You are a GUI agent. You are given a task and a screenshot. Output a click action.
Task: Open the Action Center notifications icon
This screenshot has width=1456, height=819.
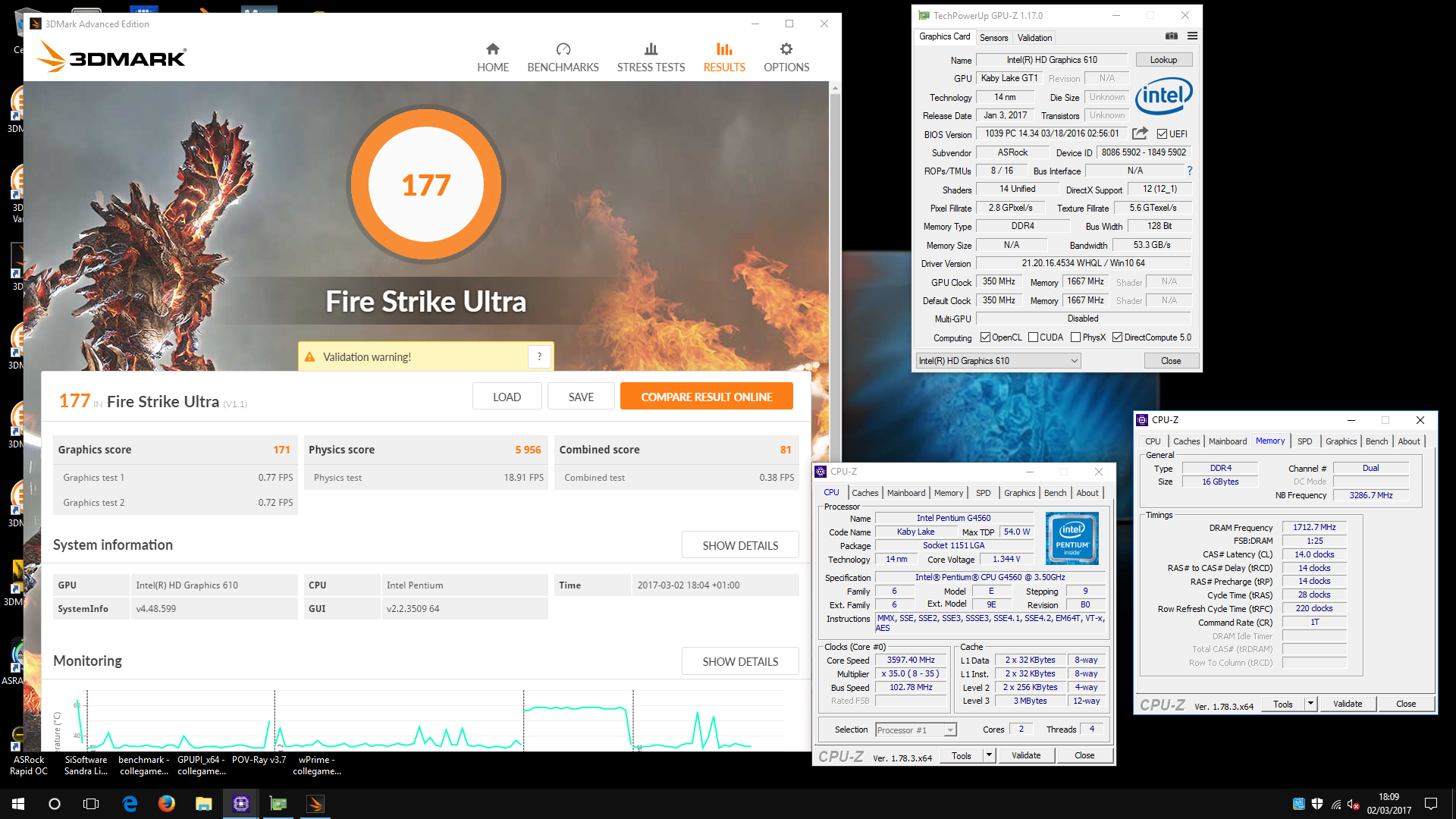tap(1431, 804)
